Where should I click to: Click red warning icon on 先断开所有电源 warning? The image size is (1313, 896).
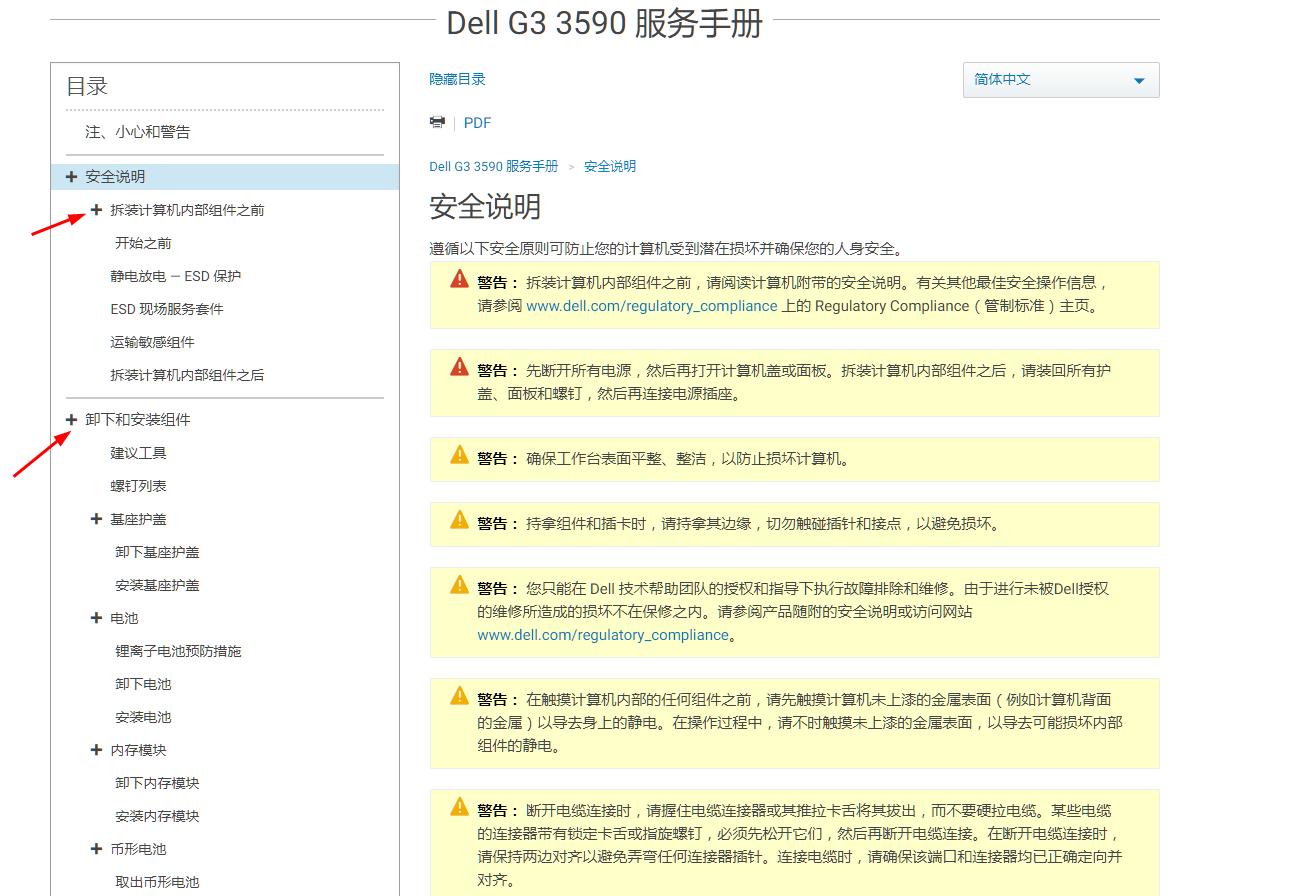457,366
